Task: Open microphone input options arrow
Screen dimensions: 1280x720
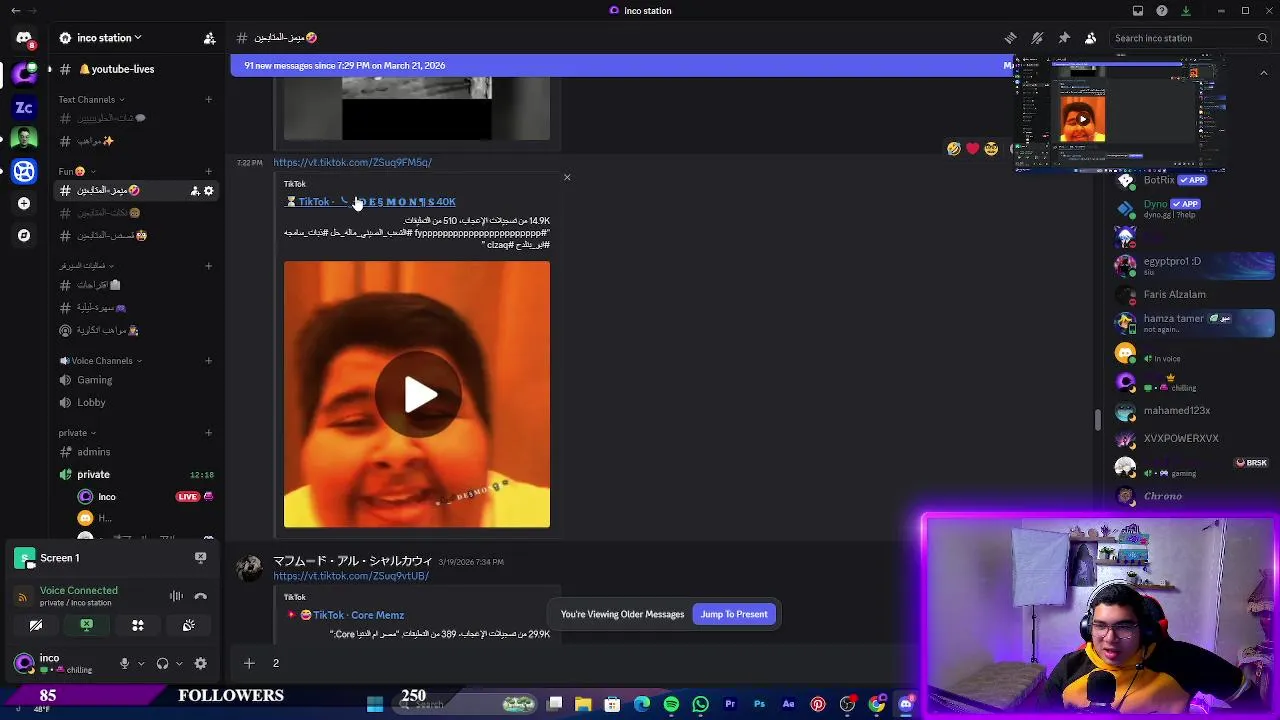Action: 141,663
